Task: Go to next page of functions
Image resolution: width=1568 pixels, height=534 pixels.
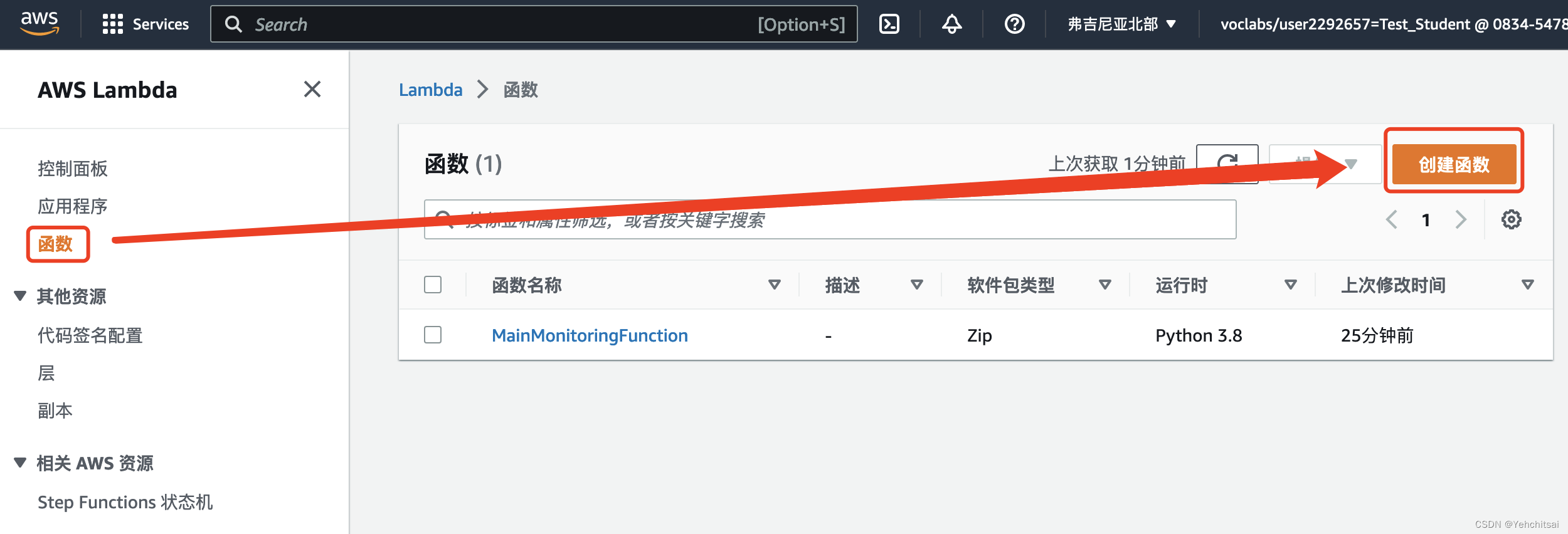Action: [1461, 219]
